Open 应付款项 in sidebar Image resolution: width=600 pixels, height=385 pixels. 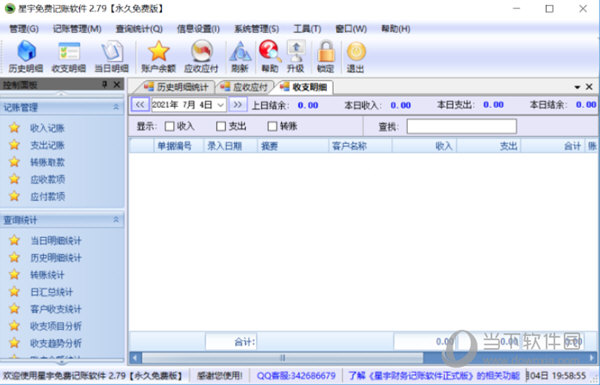tap(47, 196)
